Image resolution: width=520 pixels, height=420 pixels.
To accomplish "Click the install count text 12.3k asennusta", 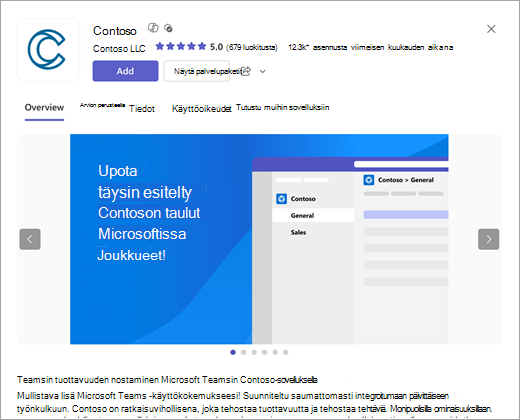I will tap(371, 47).
